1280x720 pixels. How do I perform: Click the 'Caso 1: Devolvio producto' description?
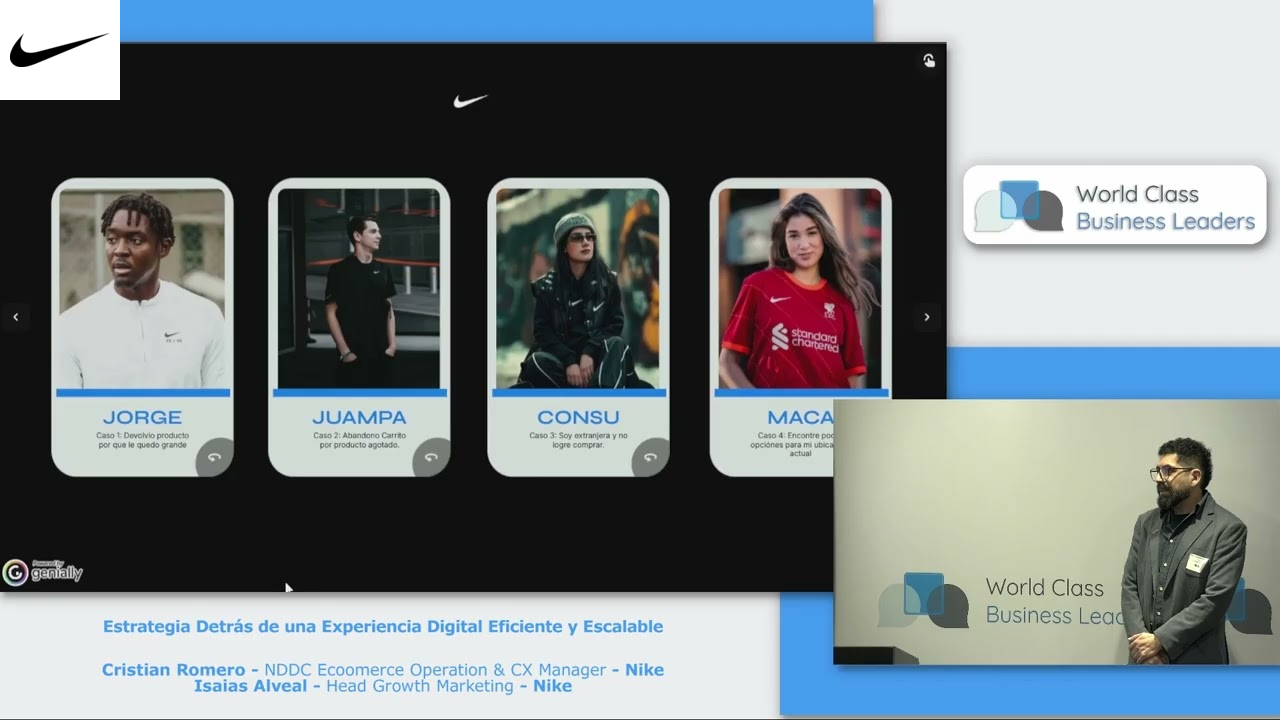[x=142, y=440]
